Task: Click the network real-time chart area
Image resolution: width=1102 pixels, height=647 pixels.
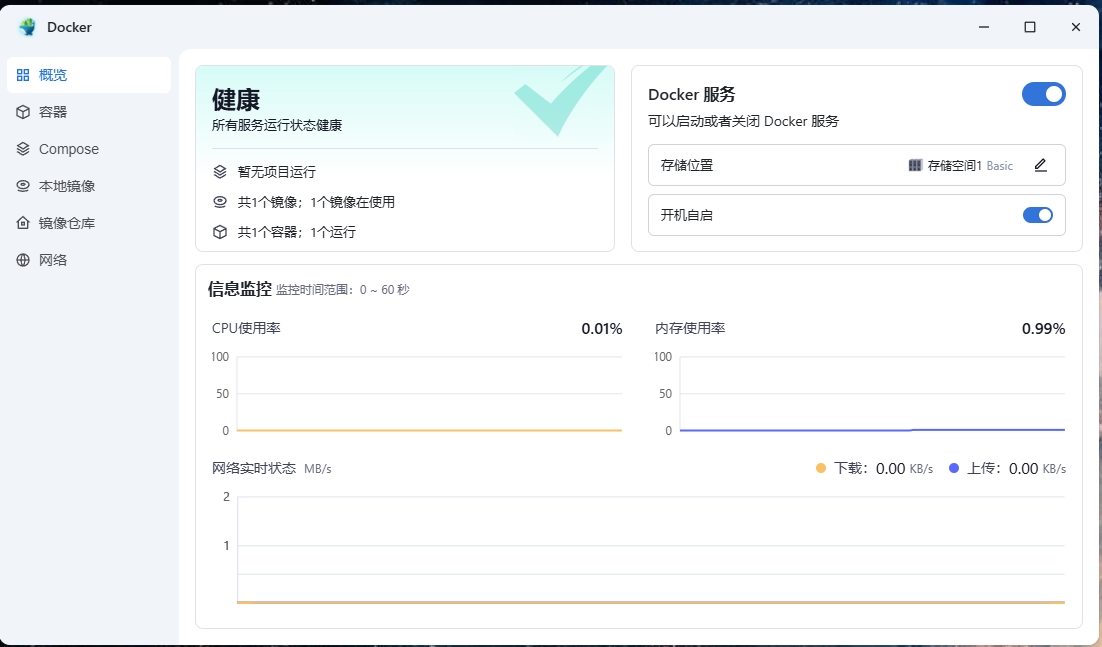Action: [x=651, y=549]
